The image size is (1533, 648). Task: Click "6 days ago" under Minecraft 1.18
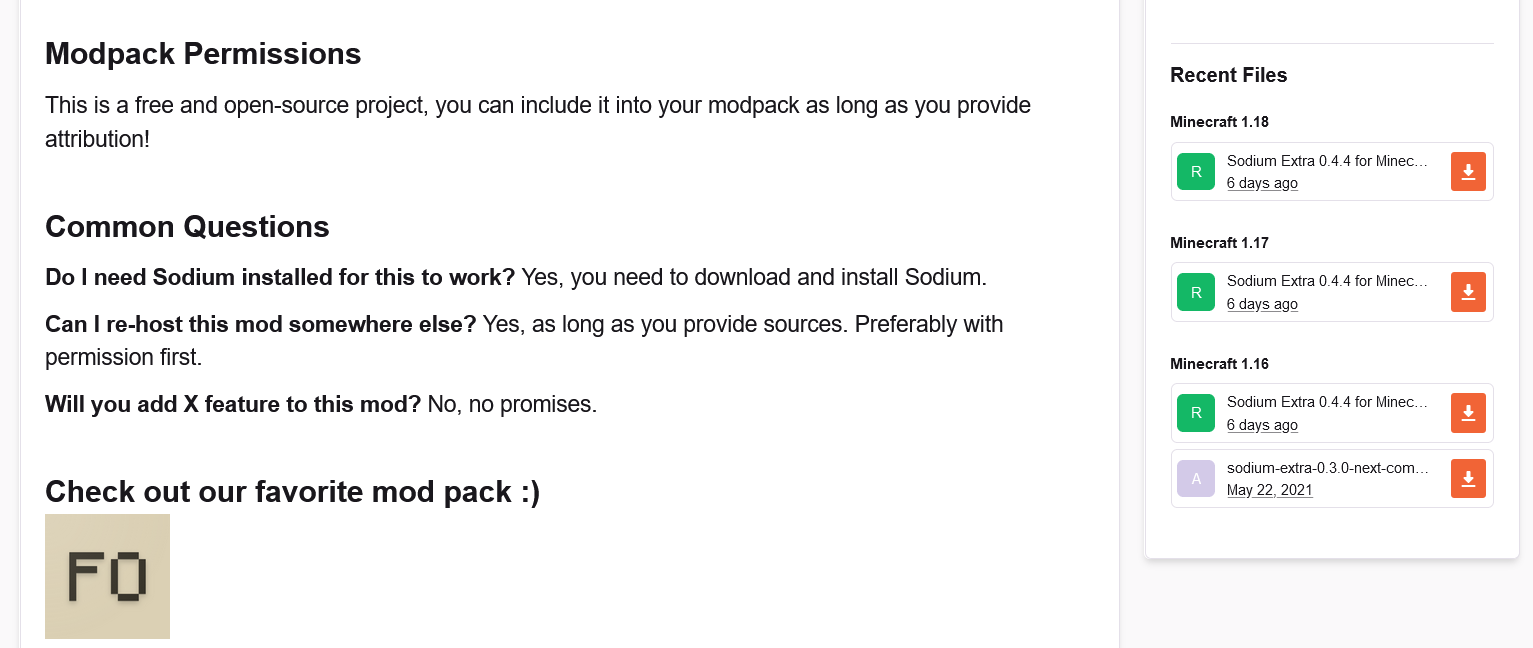pyautogui.click(x=1262, y=184)
